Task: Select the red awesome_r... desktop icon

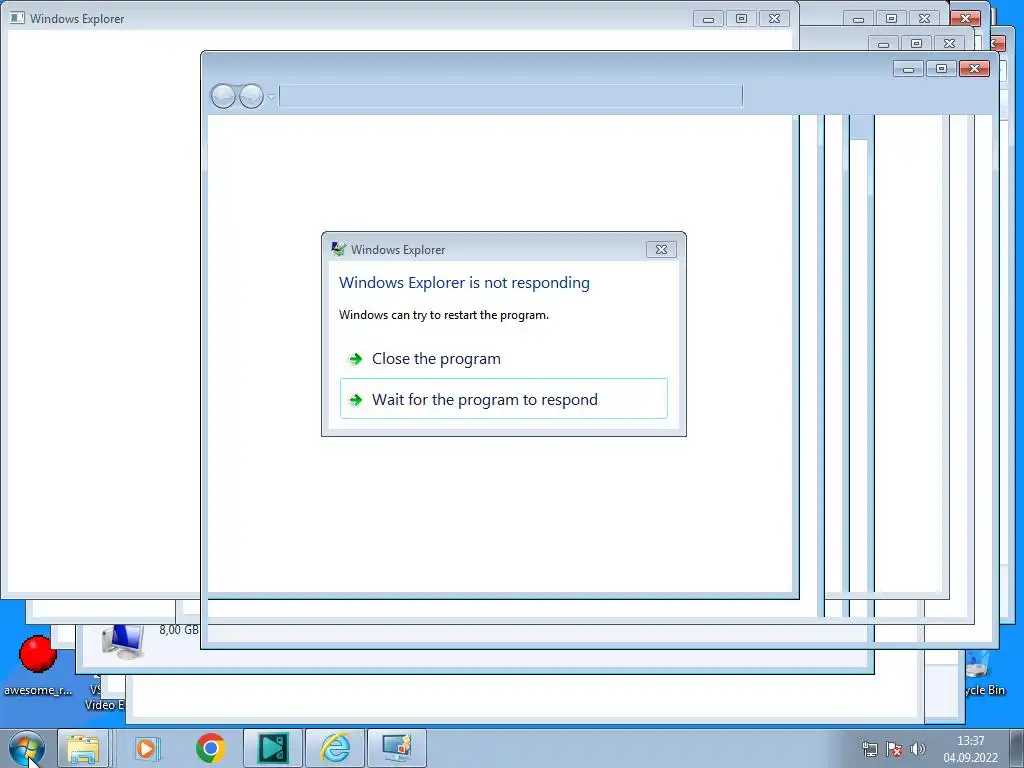Action: click(37, 665)
